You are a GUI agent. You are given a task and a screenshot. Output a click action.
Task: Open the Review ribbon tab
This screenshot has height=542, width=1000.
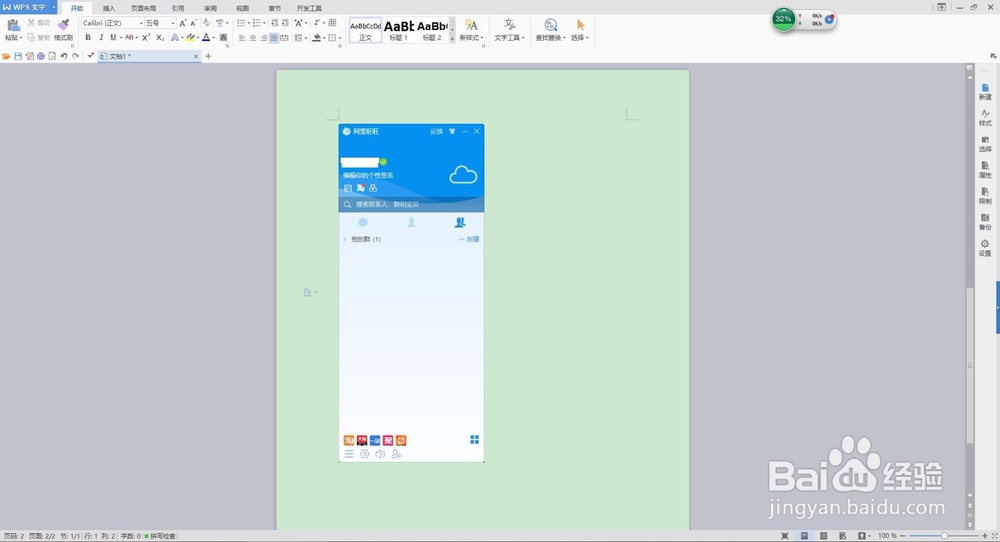(x=210, y=8)
